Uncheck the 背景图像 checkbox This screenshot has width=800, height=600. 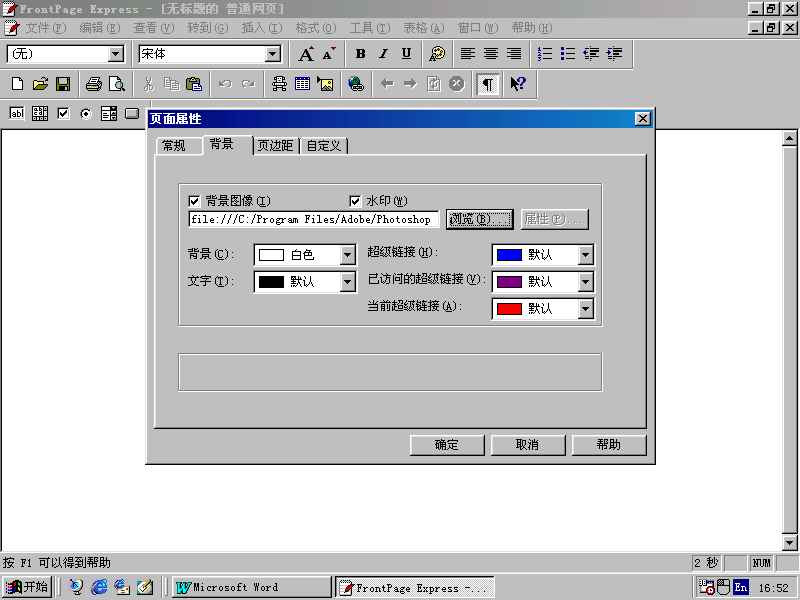coord(194,200)
